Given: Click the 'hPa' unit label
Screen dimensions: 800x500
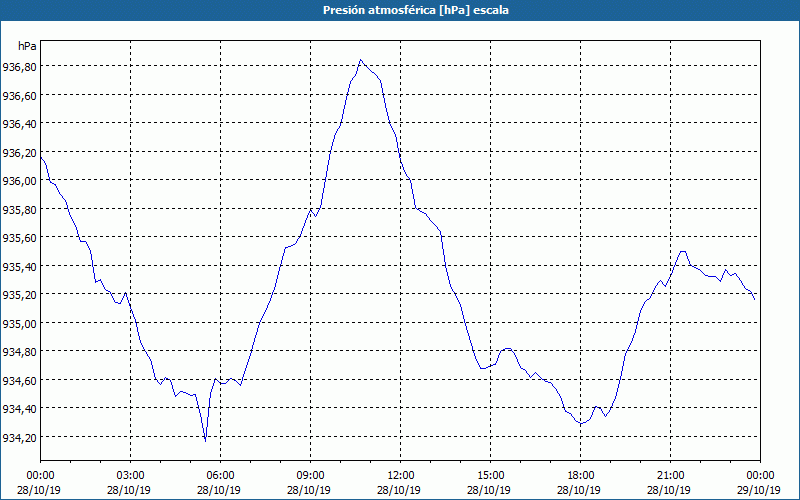Looking at the screenshot, I should (x=27, y=46).
